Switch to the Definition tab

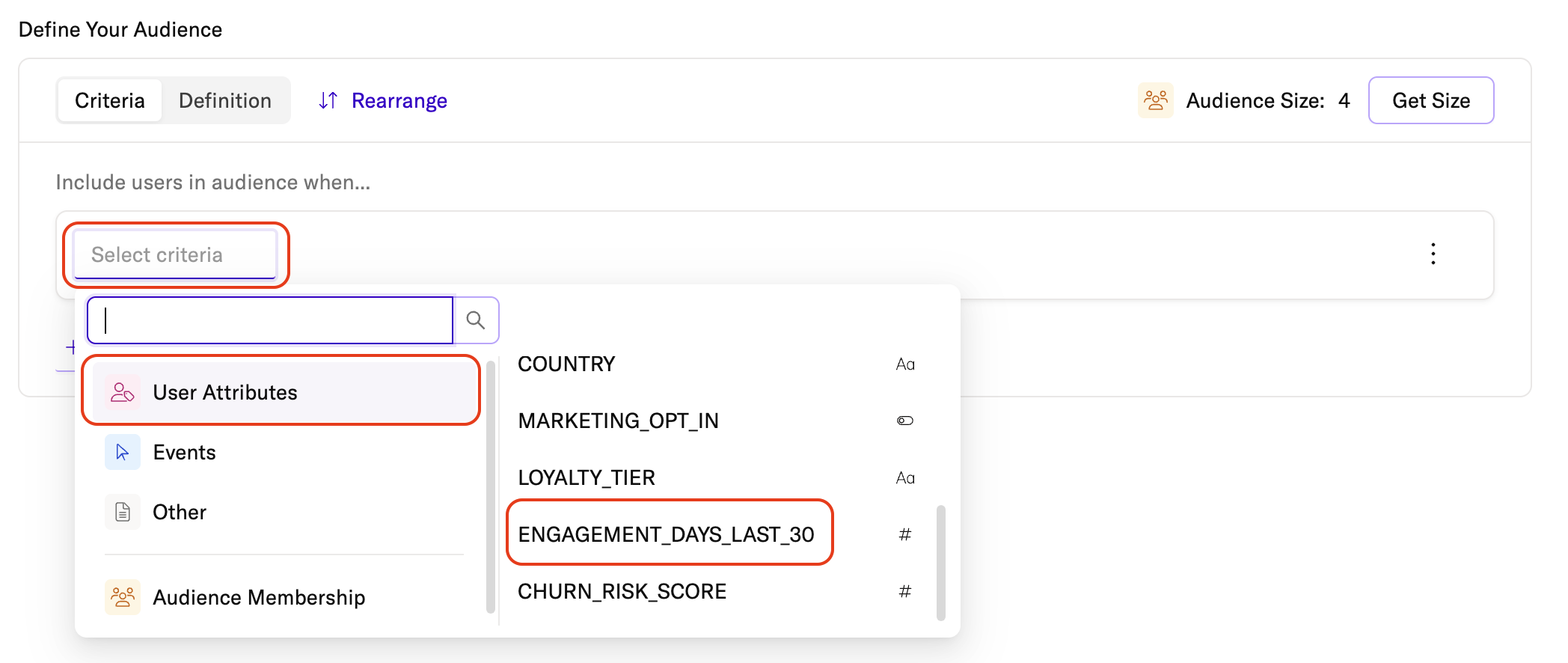click(x=225, y=100)
